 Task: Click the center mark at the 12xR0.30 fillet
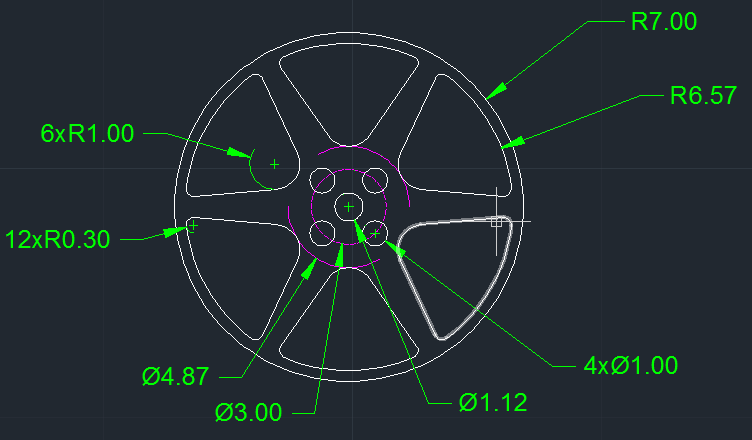click(194, 227)
